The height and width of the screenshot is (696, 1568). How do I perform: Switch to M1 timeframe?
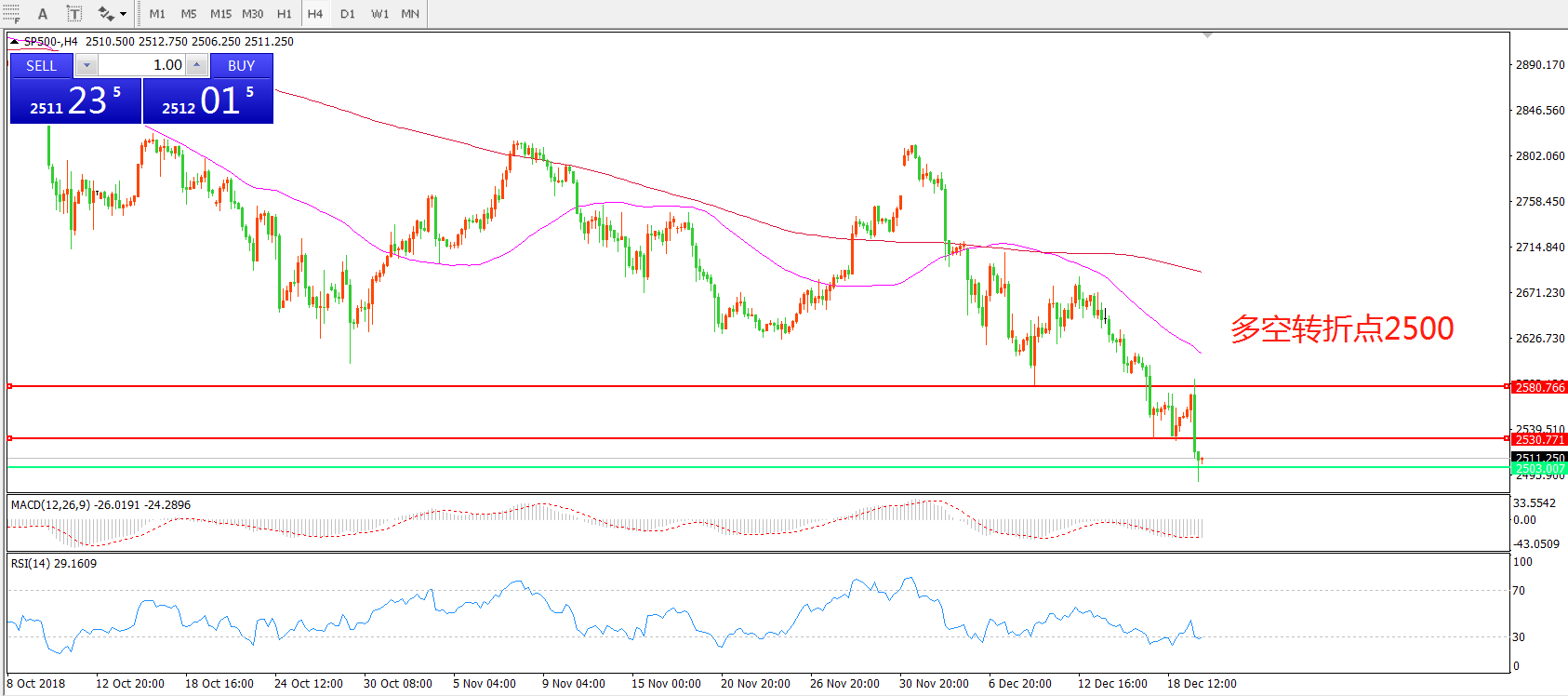tap(157, 14)
